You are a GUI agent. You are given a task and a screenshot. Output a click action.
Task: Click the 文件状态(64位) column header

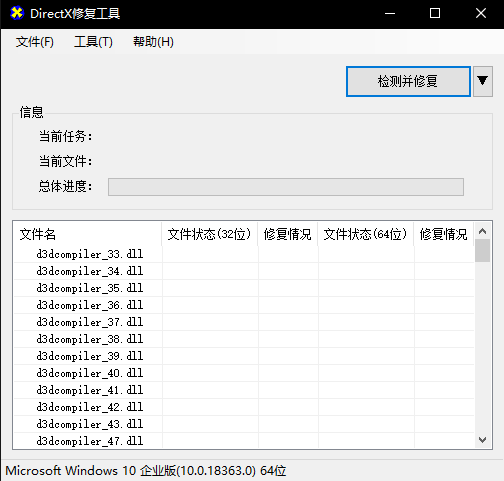(x=365, y=234)
